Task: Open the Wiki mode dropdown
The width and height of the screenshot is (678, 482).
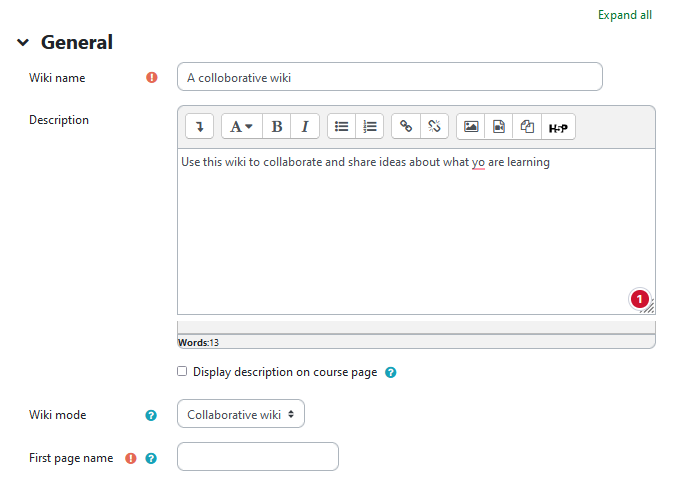Action: (x=241, y=414)
